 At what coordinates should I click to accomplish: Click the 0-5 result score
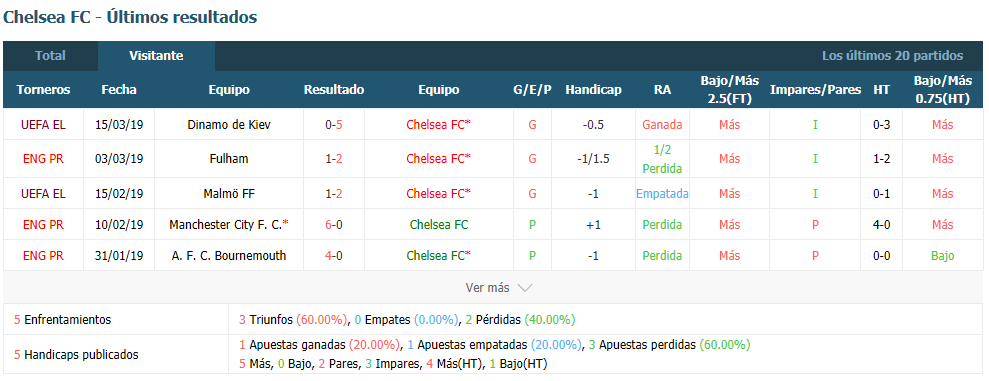[x=334, y=125]
